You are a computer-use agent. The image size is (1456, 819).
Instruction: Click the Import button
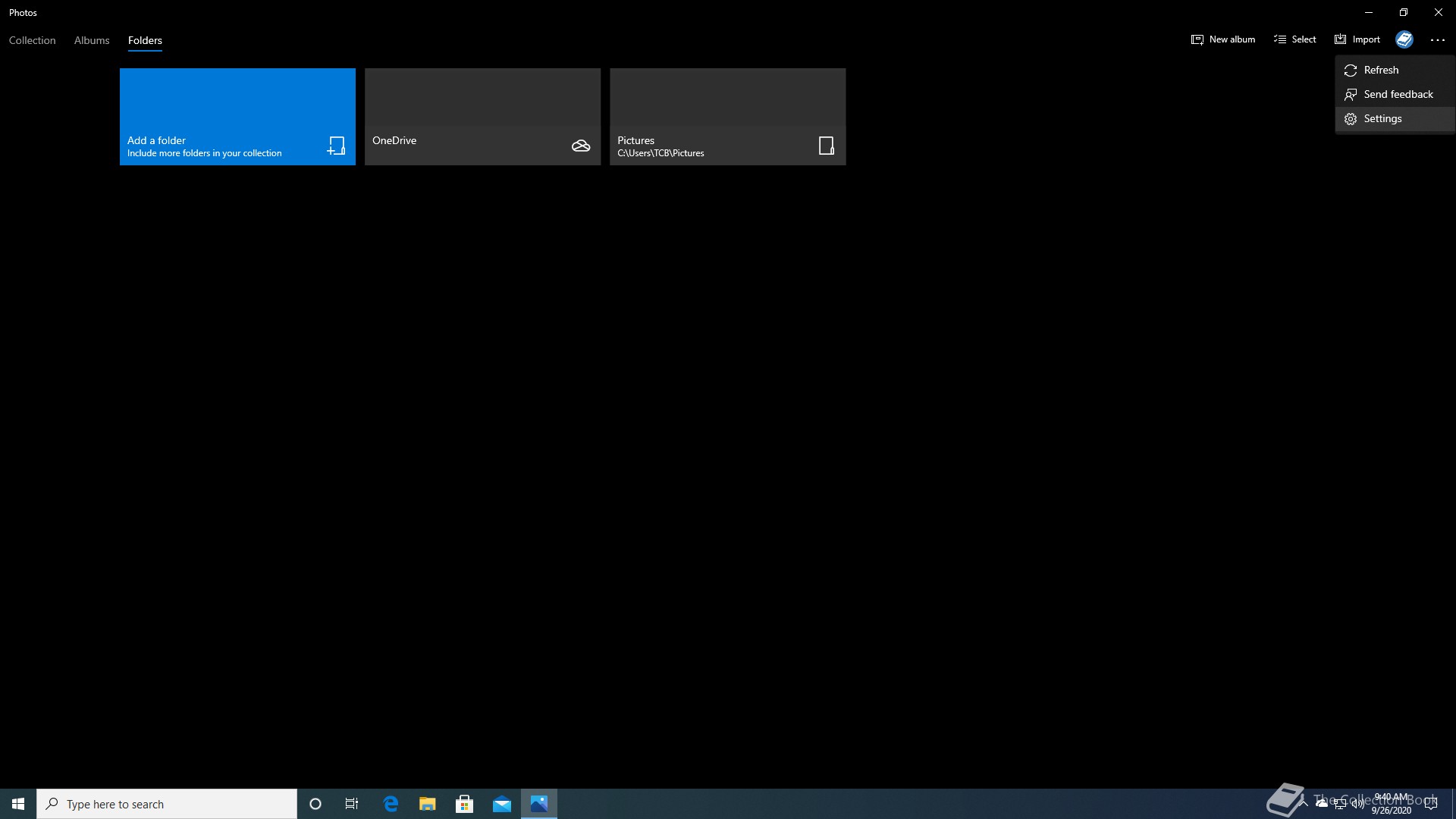point(1357,39)
